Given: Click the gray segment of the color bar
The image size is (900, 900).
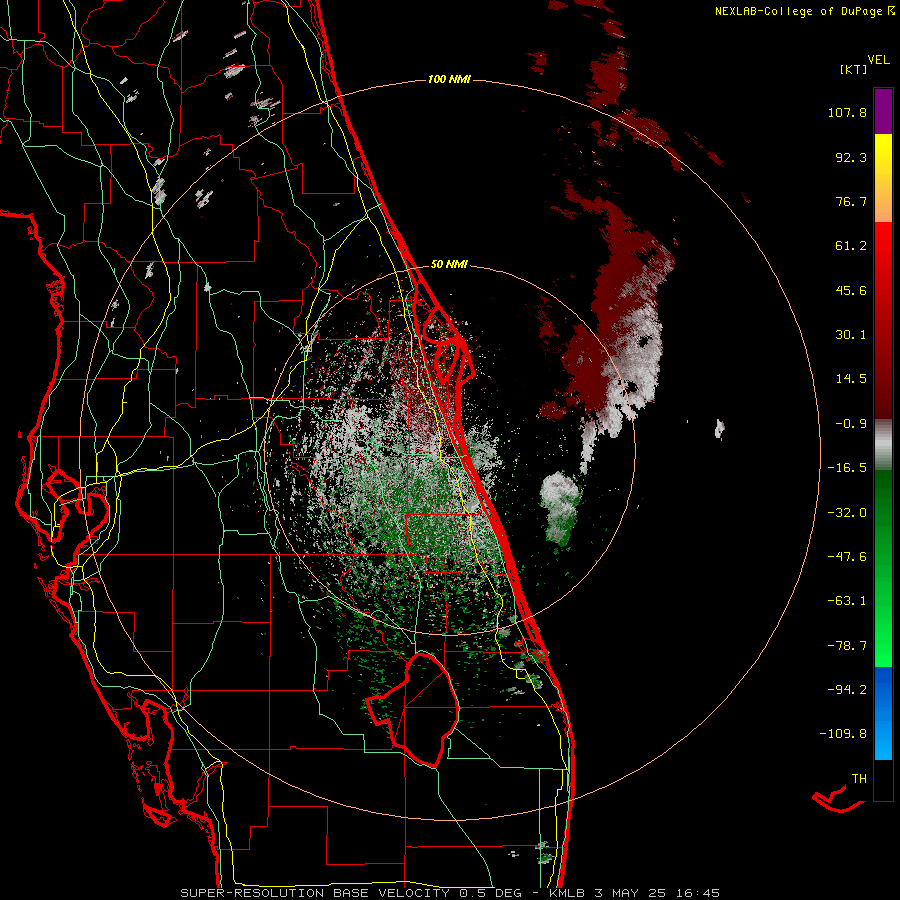Looking at the screenshot, I should click(883, 442).
